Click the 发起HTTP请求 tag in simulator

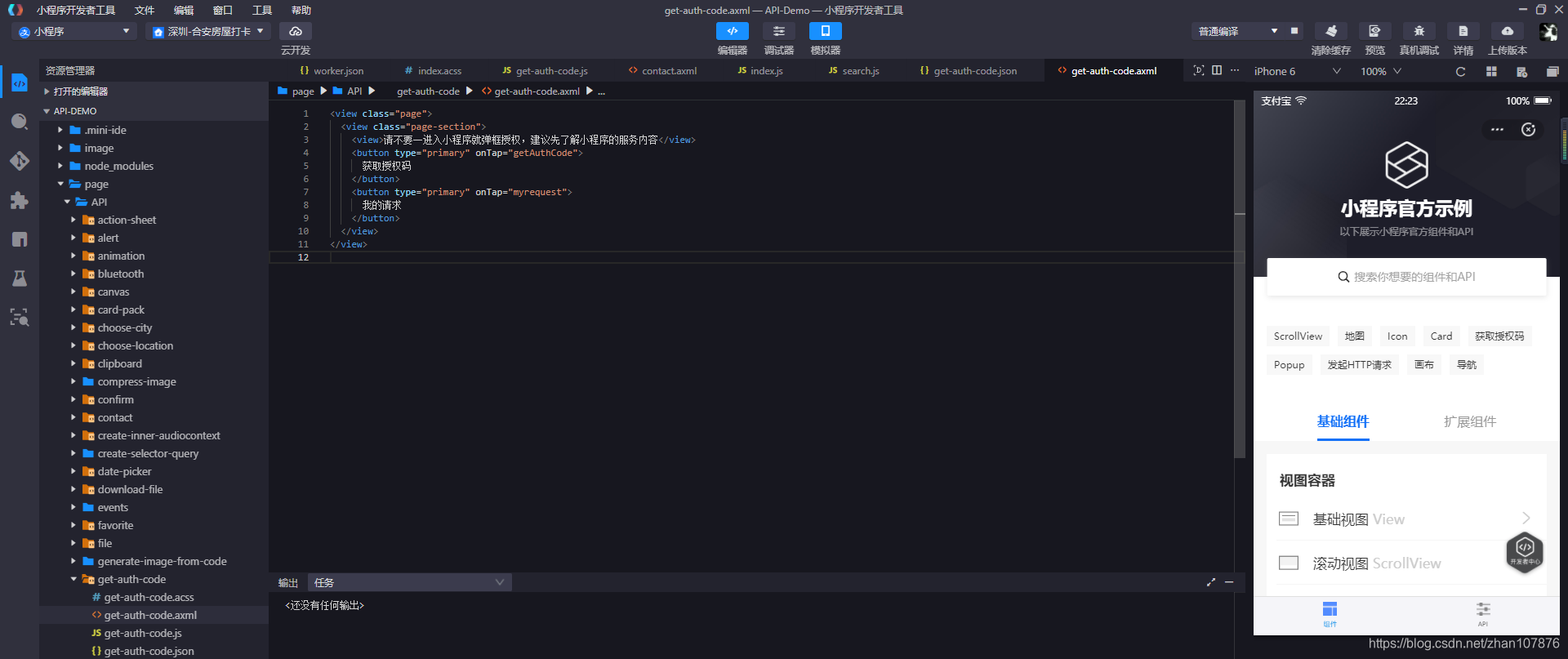(x=1359, y=364)
